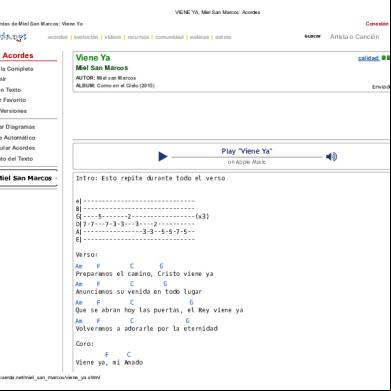391x391 pixels.
Task: Open the Canción link at top right
Action: tap(377, 24)
